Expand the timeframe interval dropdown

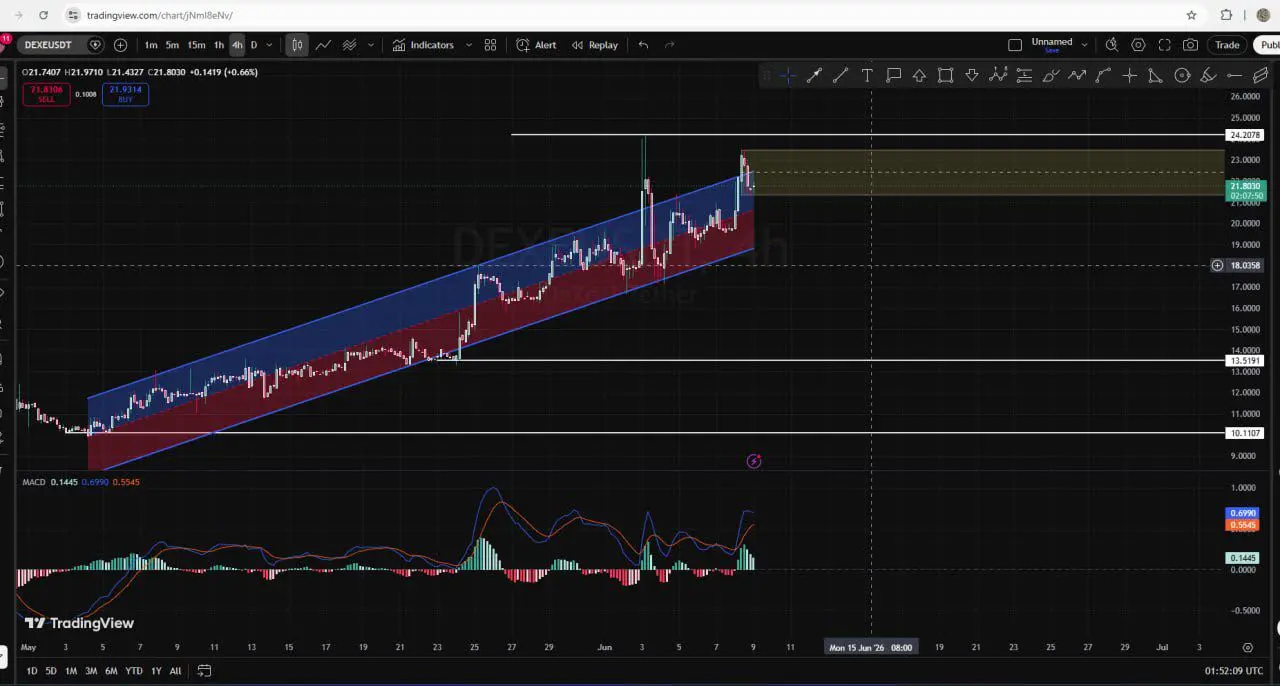[x=269, y=45]
